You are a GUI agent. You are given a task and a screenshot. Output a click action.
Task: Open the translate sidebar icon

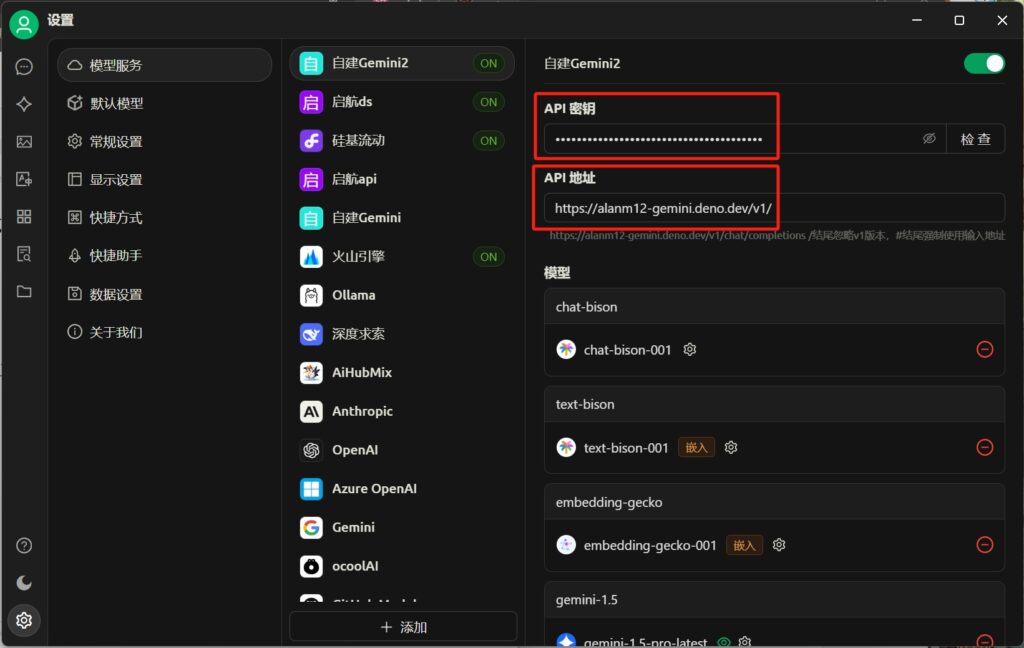24,179
